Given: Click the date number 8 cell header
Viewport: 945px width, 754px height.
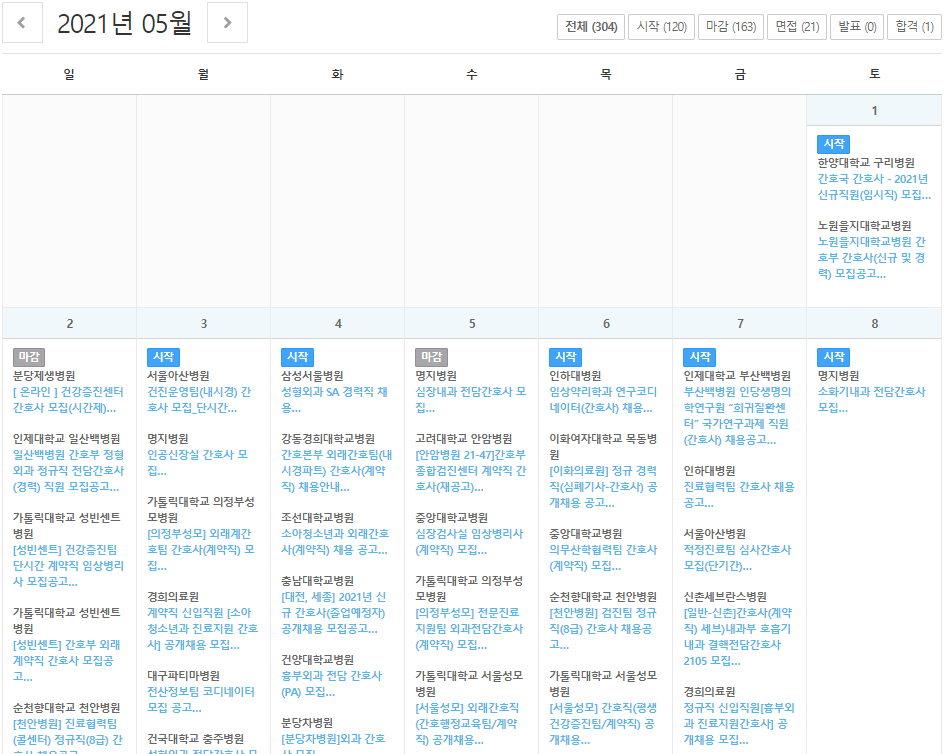Looking at the screenshot, I should [874, 324].
